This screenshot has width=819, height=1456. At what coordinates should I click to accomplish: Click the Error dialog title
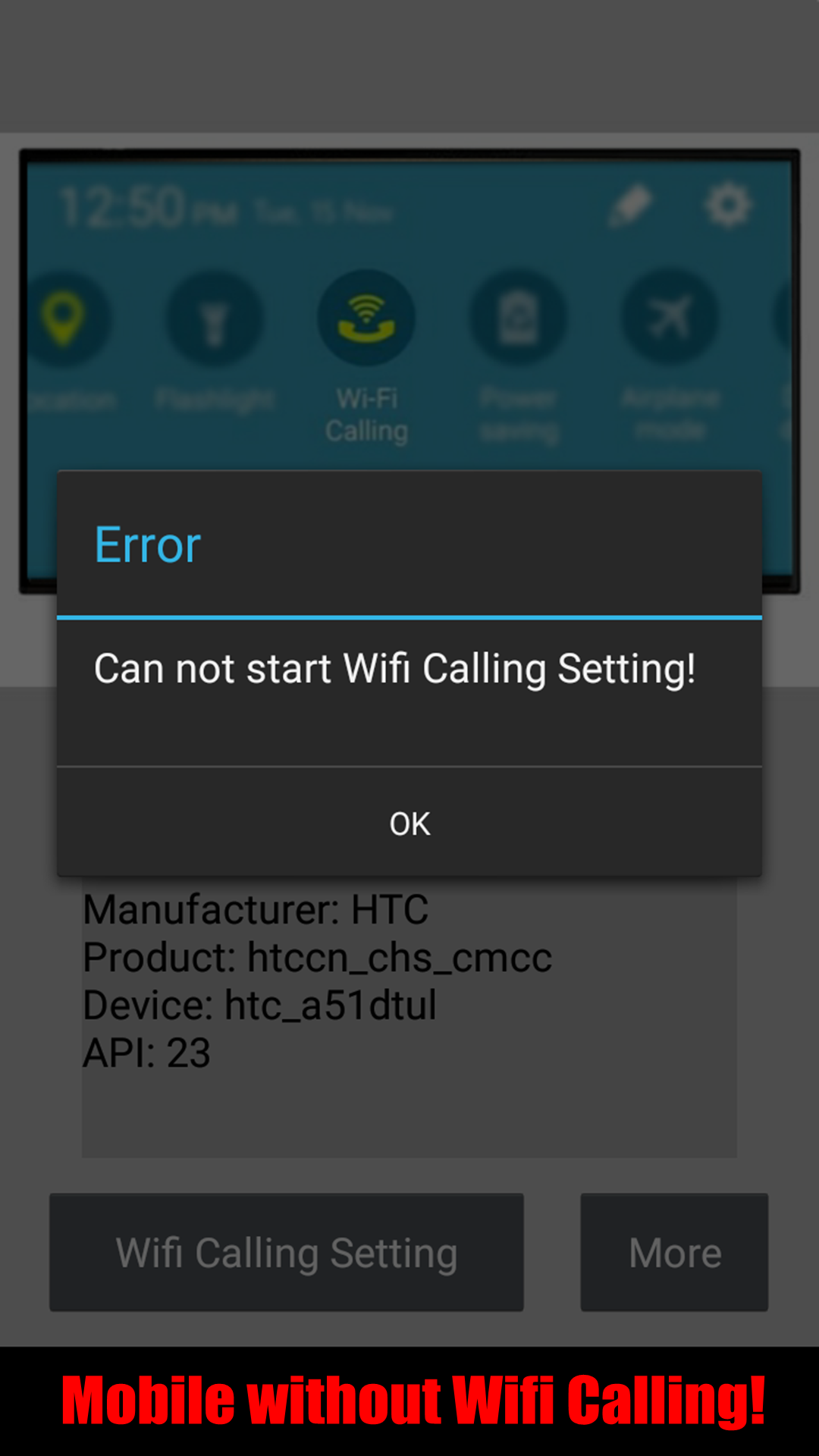tap(148, 545)
